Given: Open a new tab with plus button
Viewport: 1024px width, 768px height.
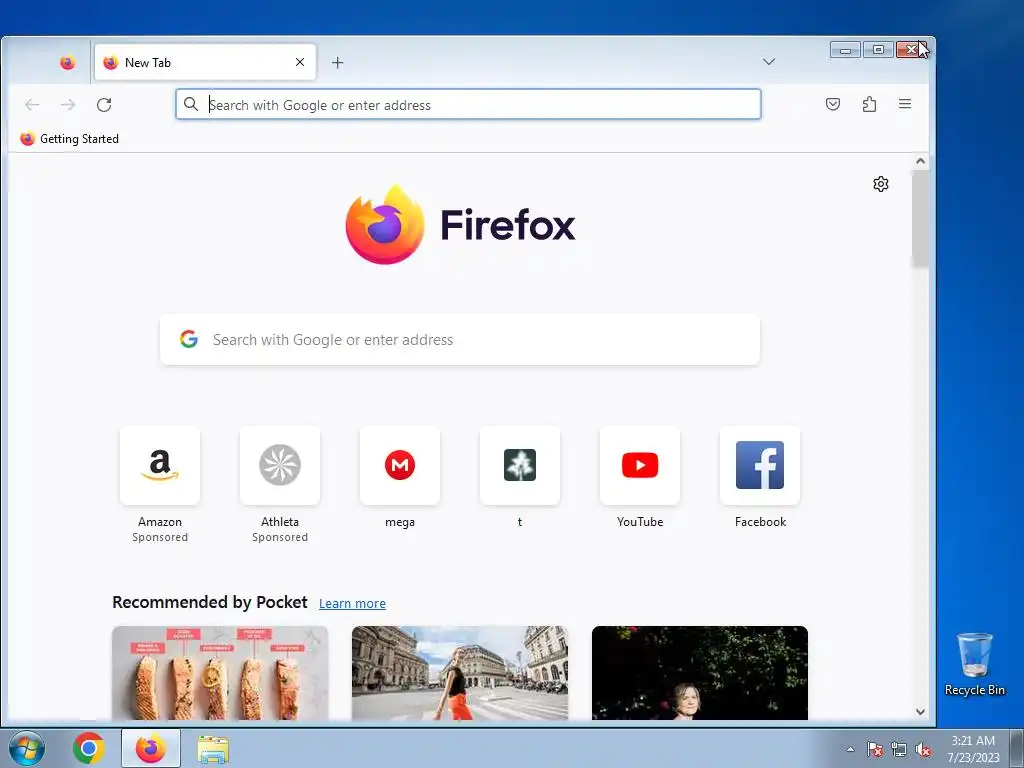Looking at the screenshot, I should click(338, 63).
